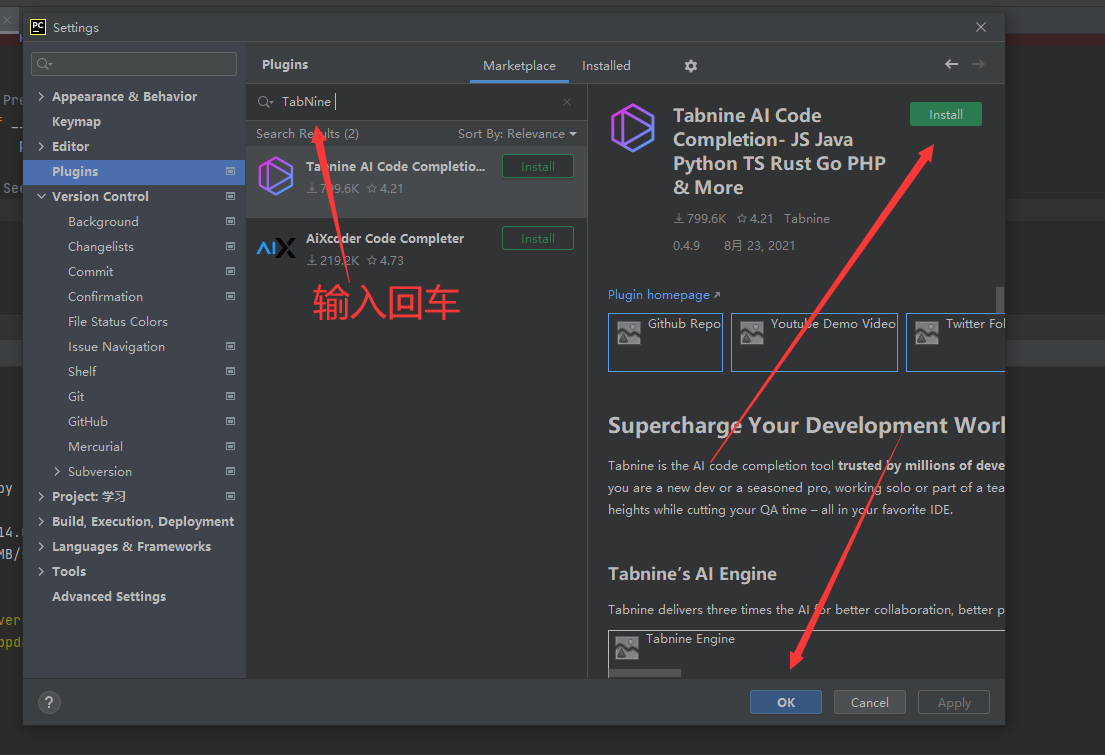Click the Tabnine version 0.4.9 text
The width and height of the screenshot is (1105, 755).
click(x=686, y=245)
